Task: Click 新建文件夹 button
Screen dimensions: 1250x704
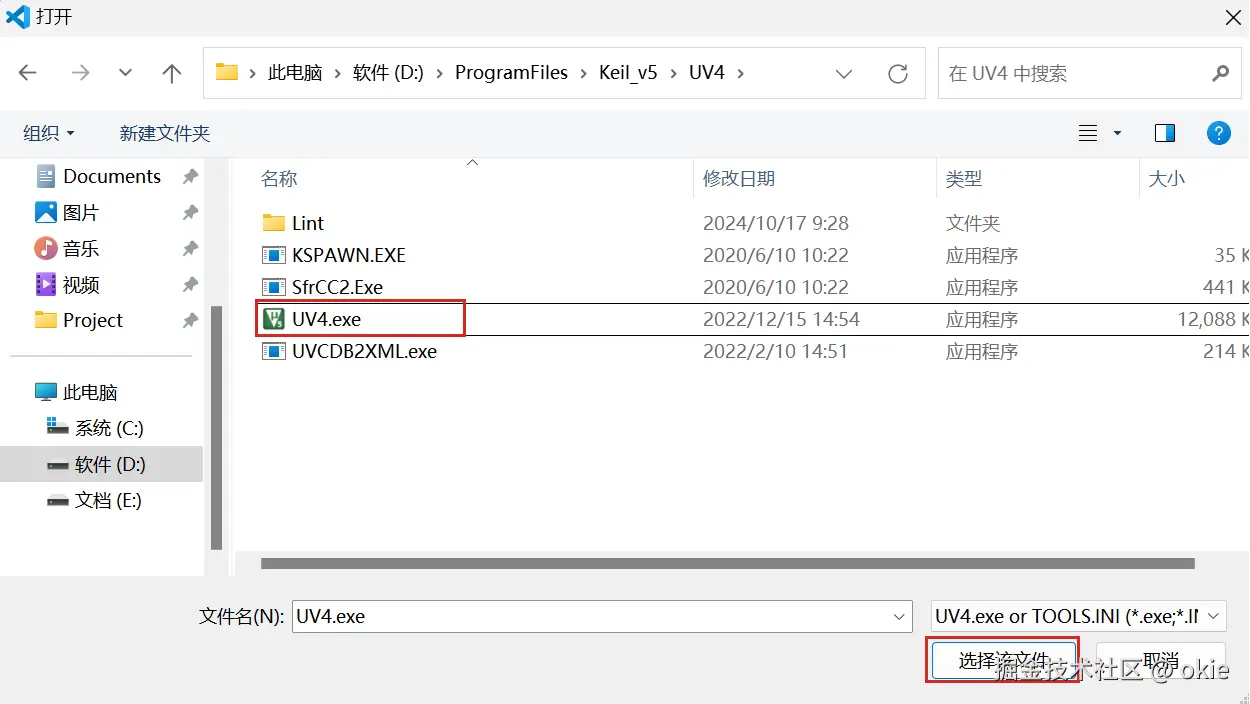Action: pyautogui.click(x=165, y=133)
